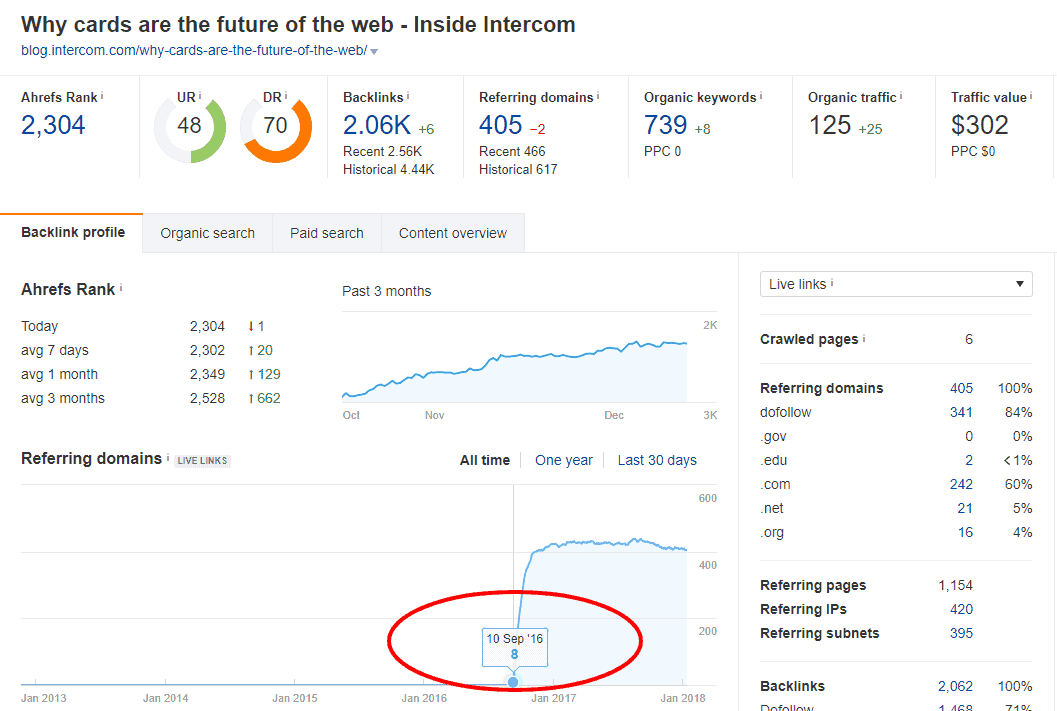Image resolution: width=1057 pixels, height=711 pixels.
Task: Click the 405 Referring domains link in sidebar
Action: (x=961, y=388)
